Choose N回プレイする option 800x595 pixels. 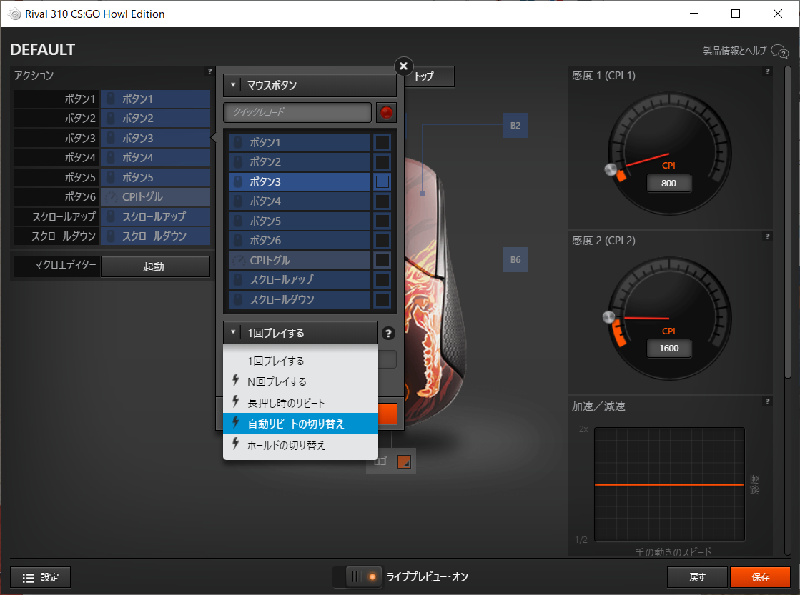tap(301, 382)
